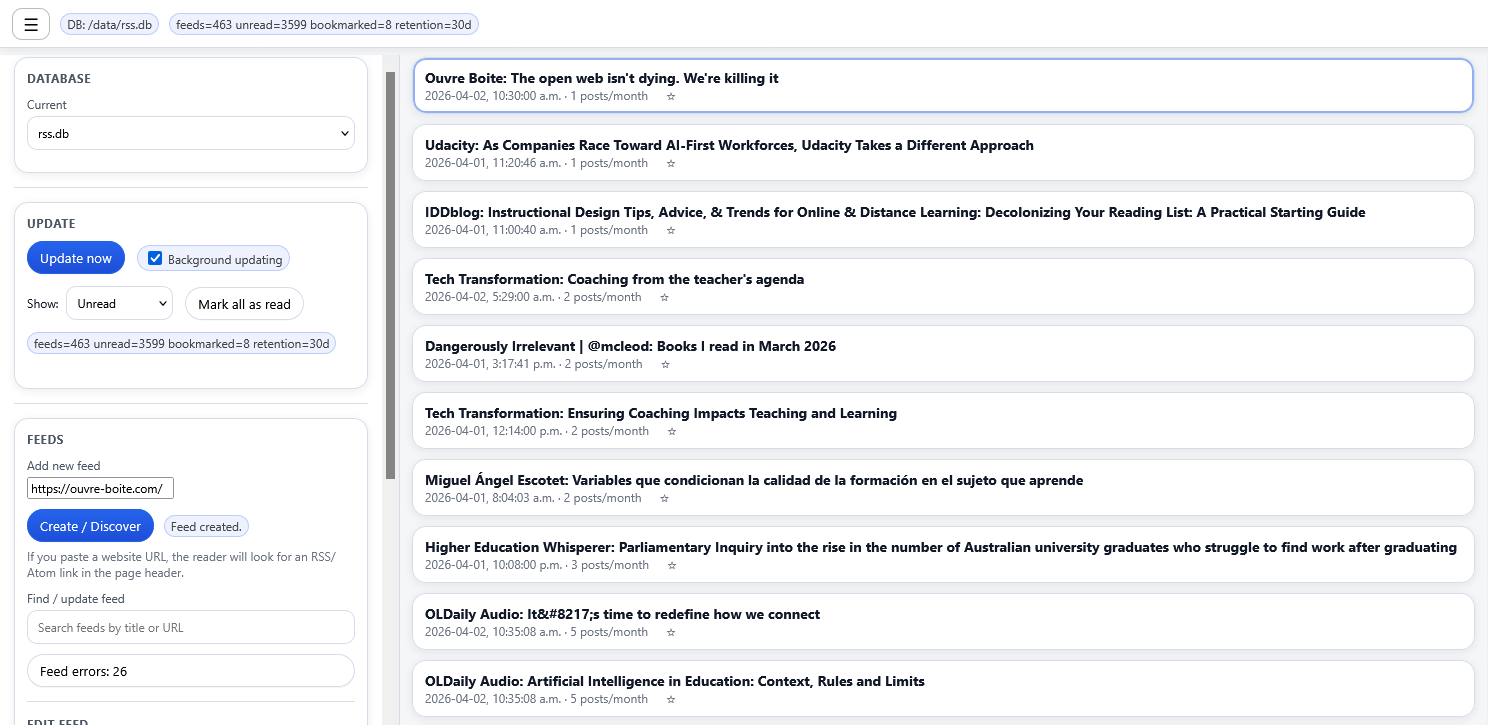Star the Udacity AI-First Workforces post
The height and width of the screenshot is (725, 1488).
pyautogui.click(x=671, y=164)
